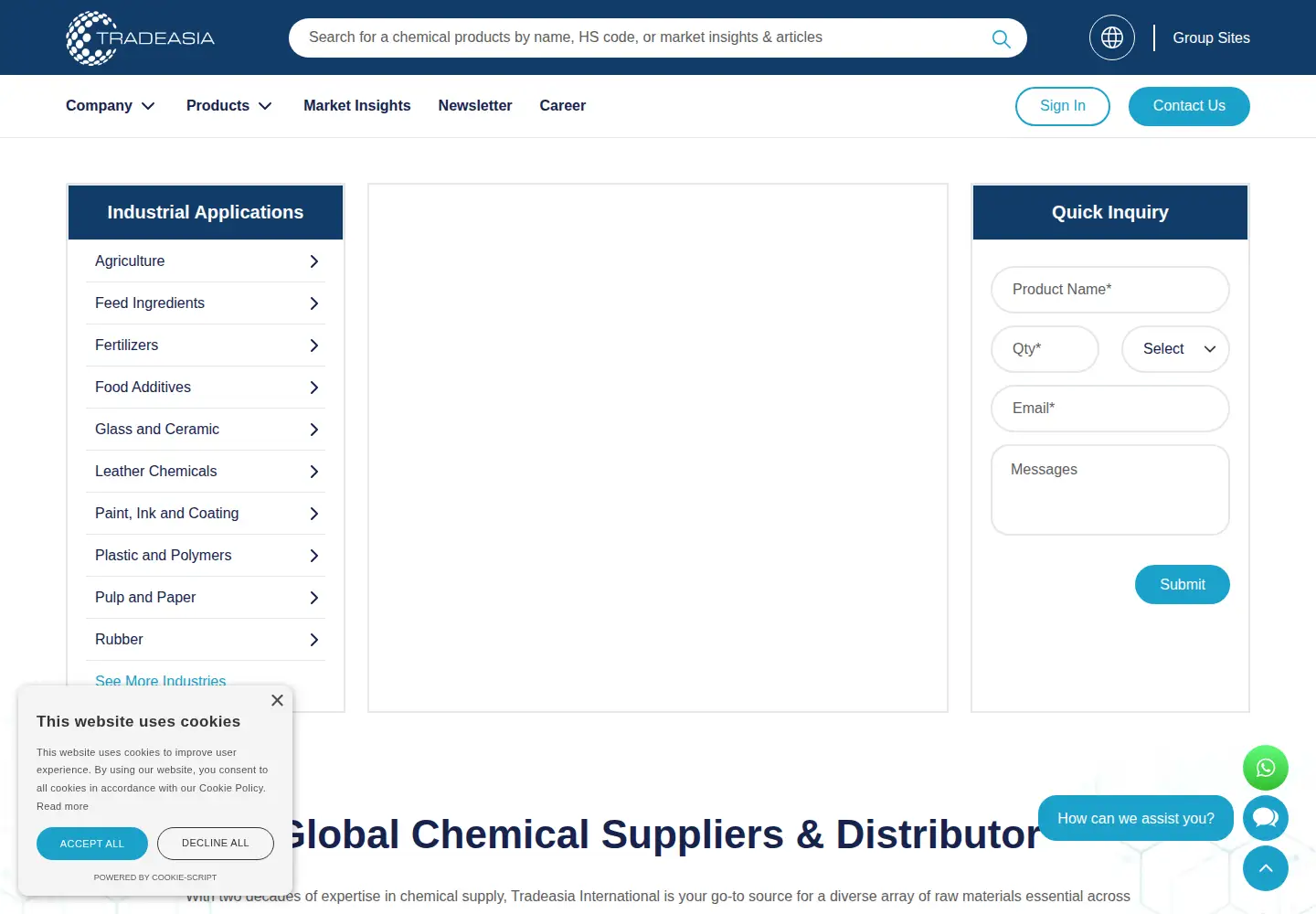Image resolution: width=1316 pixels, height=914 pixels.
Task: Click the Product Name input field
Action: coord(1110,290)
